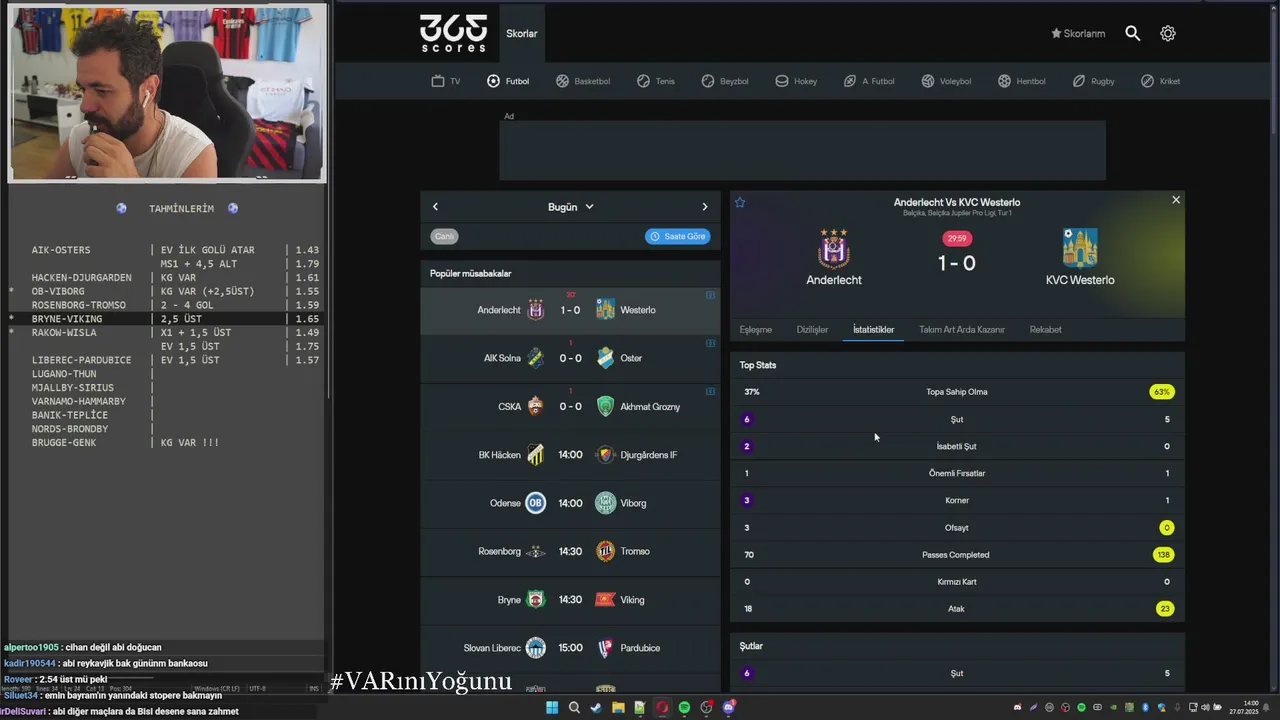This screenshot has width=1280, height=720.
Task: Click TV icon on AIK Solna row
Action: coord(711,343)
